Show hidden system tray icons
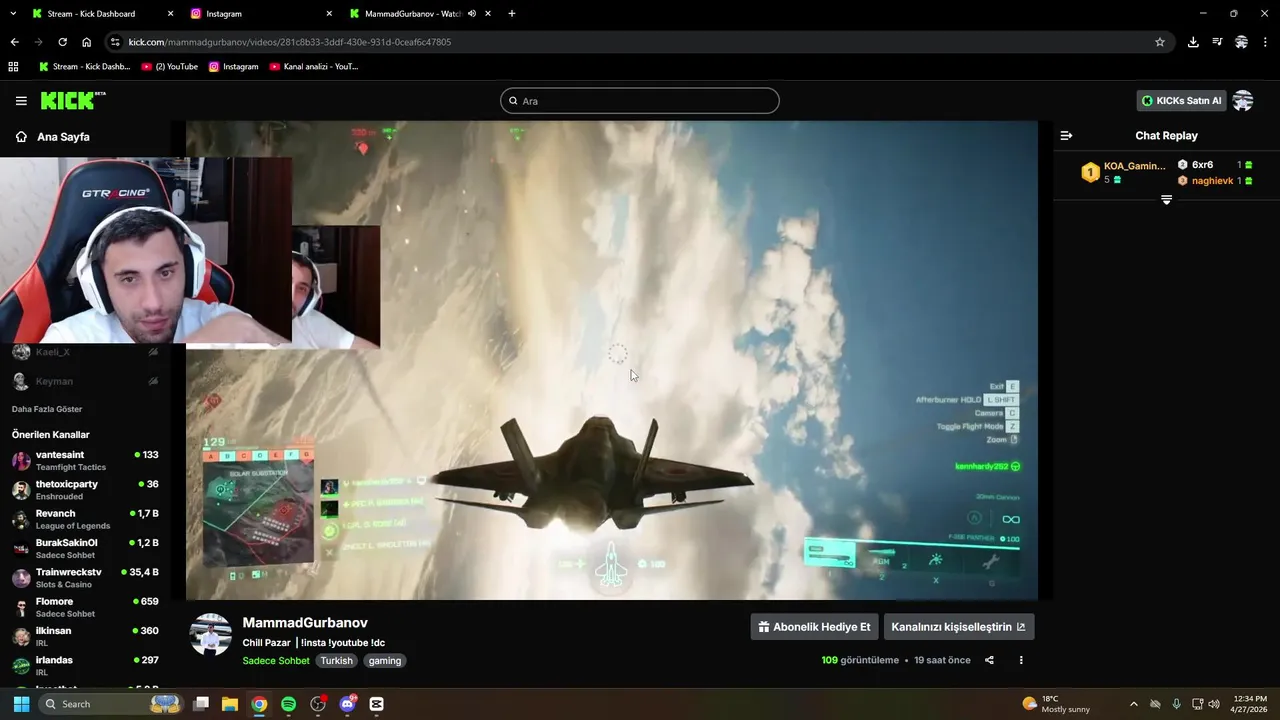Screen dimensions: 1280x720 point(1133,704)
